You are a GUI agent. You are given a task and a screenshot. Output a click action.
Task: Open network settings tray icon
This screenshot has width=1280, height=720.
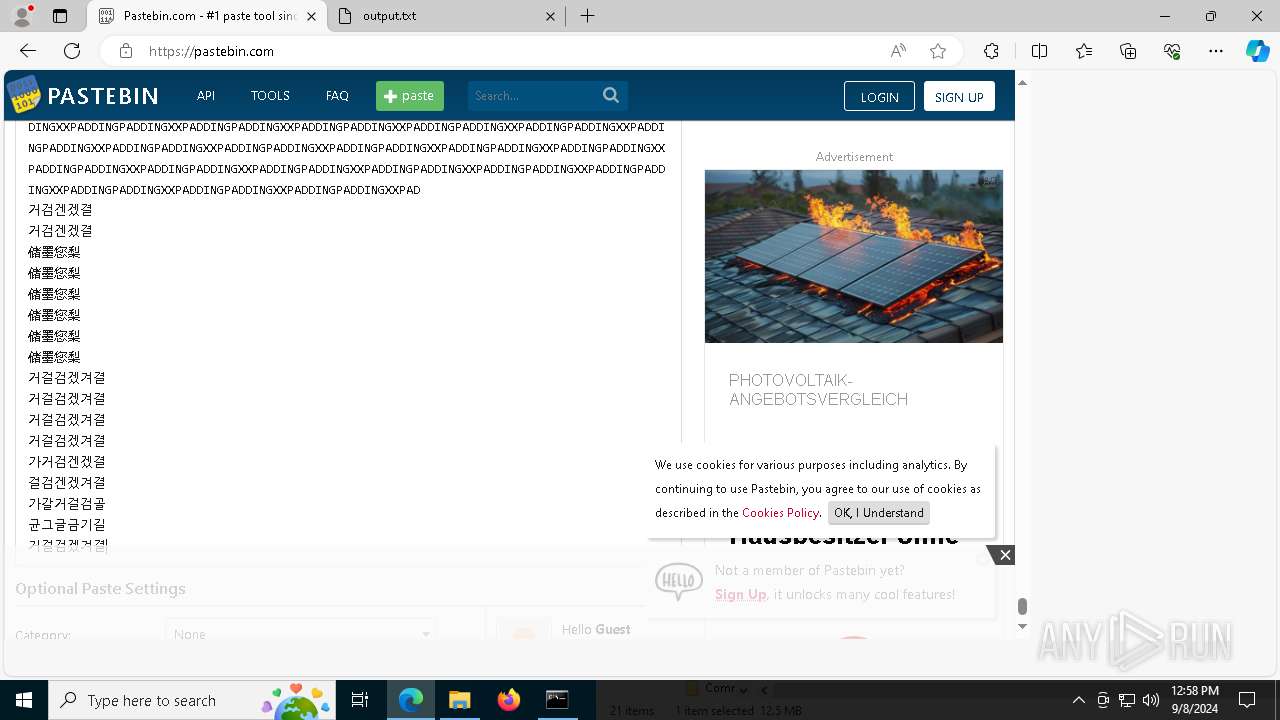point(1127,700)
